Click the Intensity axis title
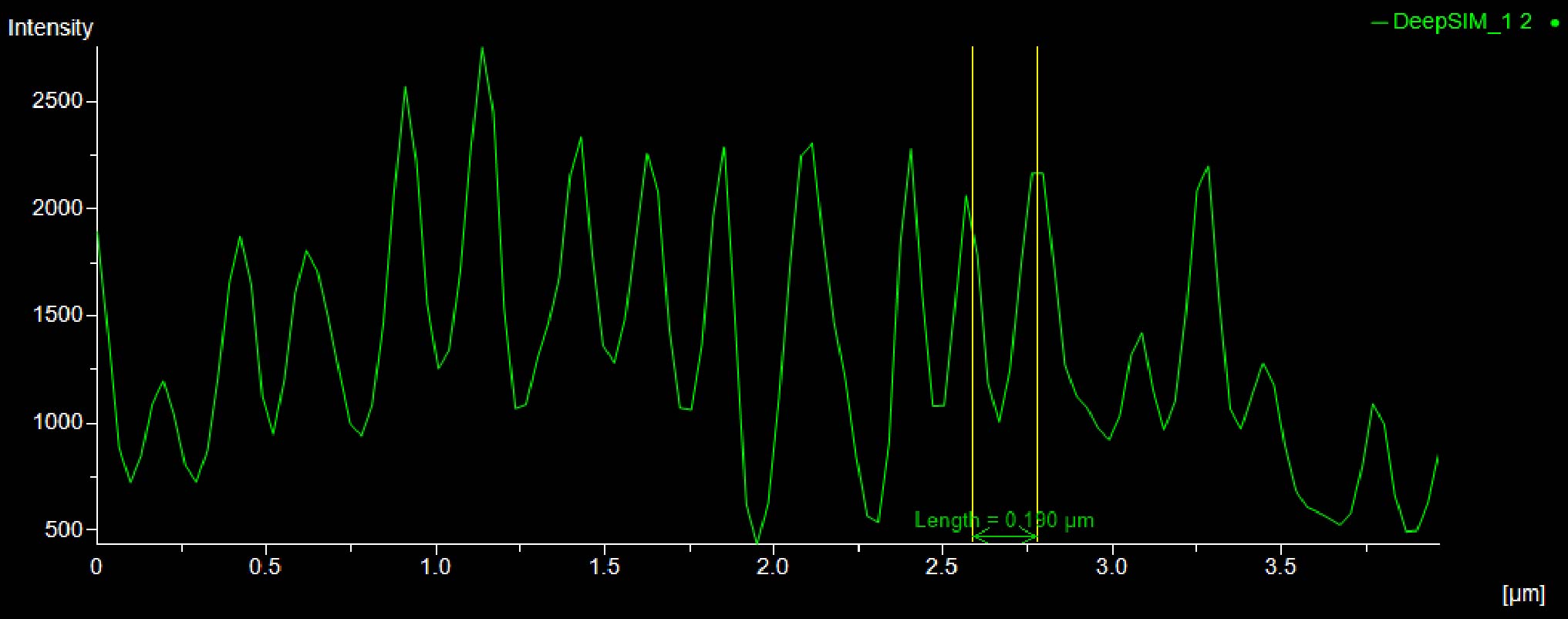This screenshot has height=619, width=1568. tap(50, 29)
